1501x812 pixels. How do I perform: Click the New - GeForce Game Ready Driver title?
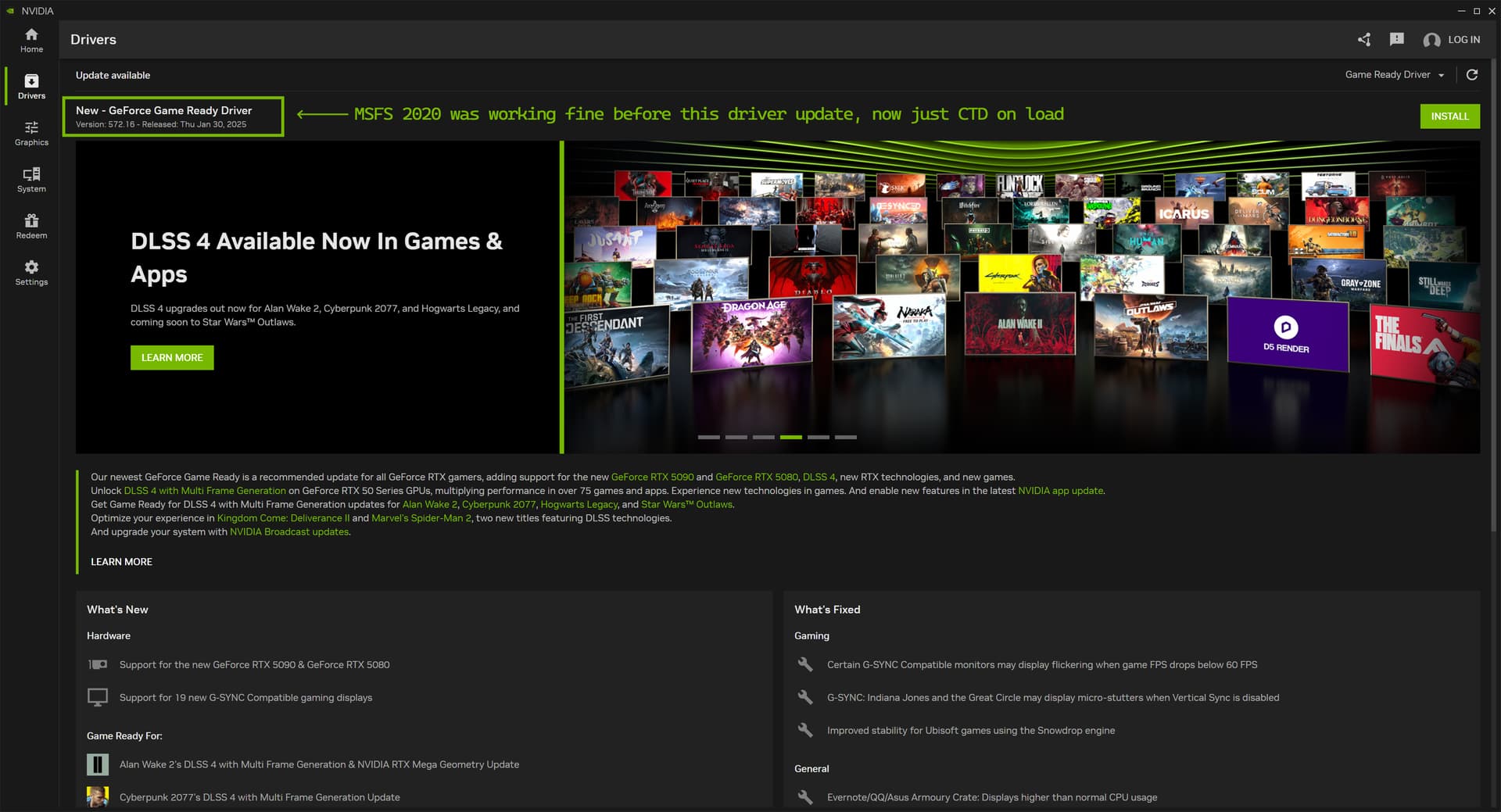(x=163, y=111)
